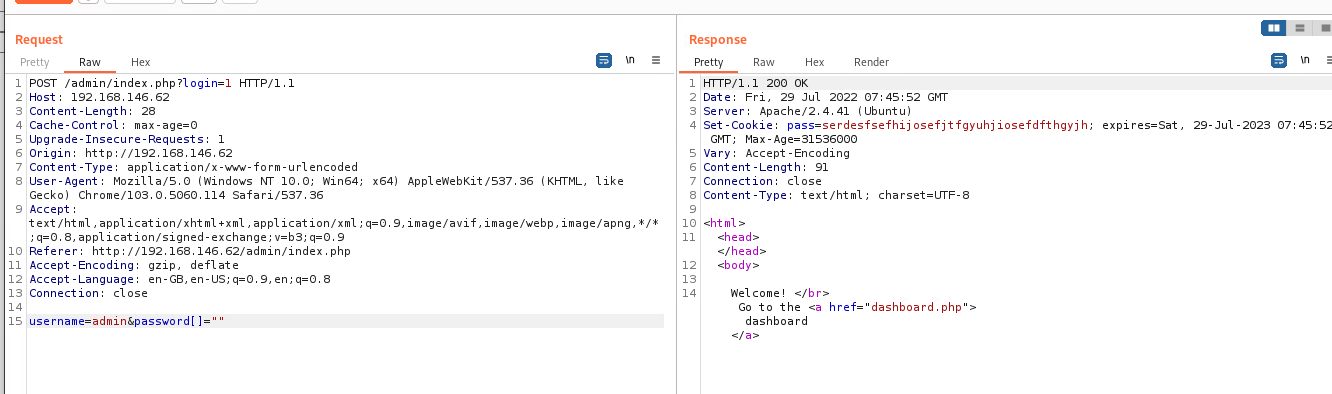Switch Request view to Hex tab

click(x=141, y=62)
